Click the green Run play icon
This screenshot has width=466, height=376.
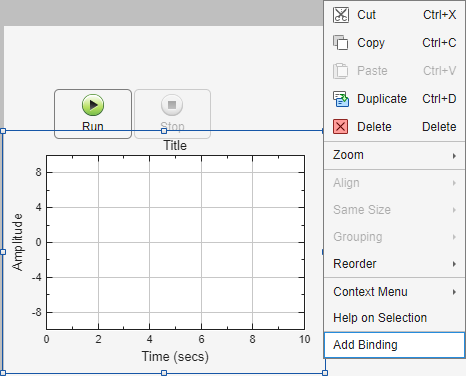click(93, 105)
